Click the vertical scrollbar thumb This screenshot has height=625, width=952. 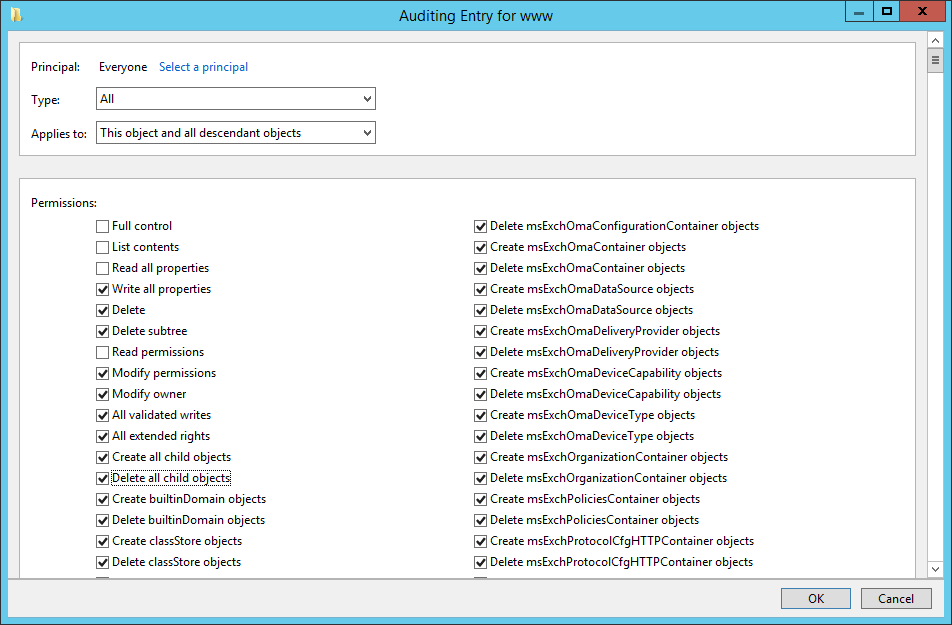coord(935,60)
